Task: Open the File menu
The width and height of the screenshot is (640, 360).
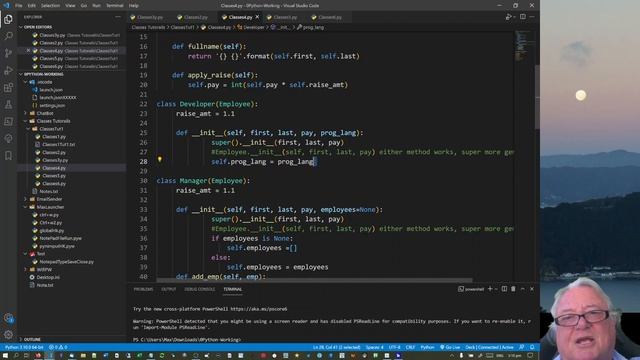Action: [19, 6]
